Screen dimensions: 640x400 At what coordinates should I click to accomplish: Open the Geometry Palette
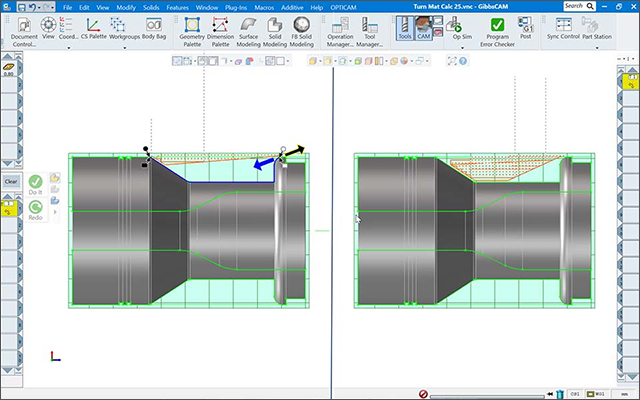pyautogui.click(x=191, y=27)
